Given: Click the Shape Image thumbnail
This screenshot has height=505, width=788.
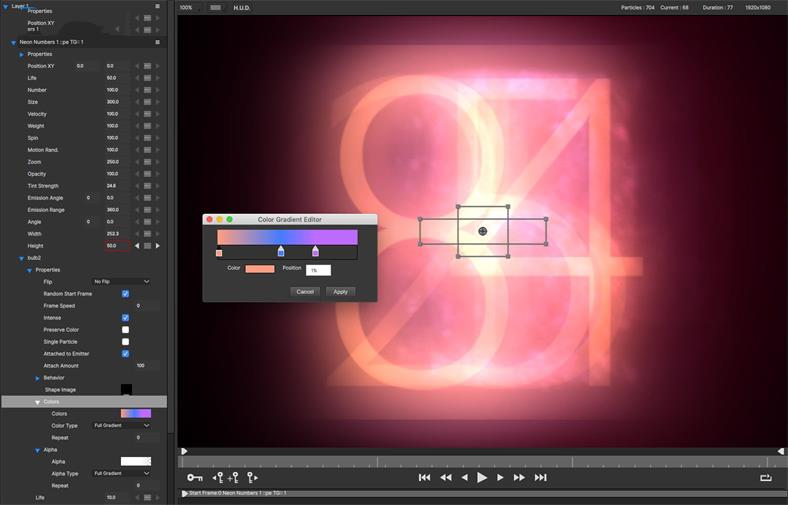Looking at the screenshot, I should click(127, 389).
